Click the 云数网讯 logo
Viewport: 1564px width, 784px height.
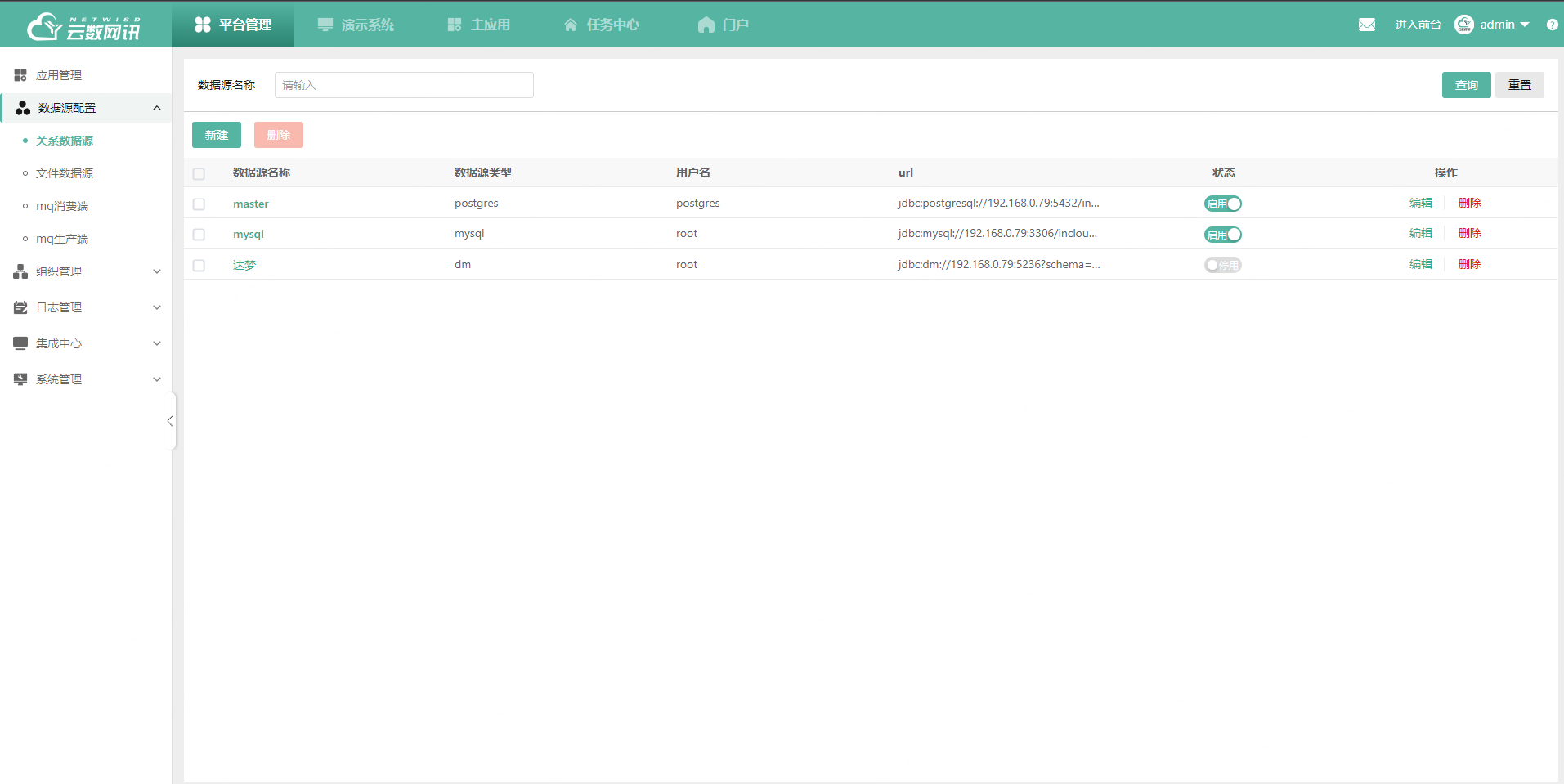coord(84,26)
